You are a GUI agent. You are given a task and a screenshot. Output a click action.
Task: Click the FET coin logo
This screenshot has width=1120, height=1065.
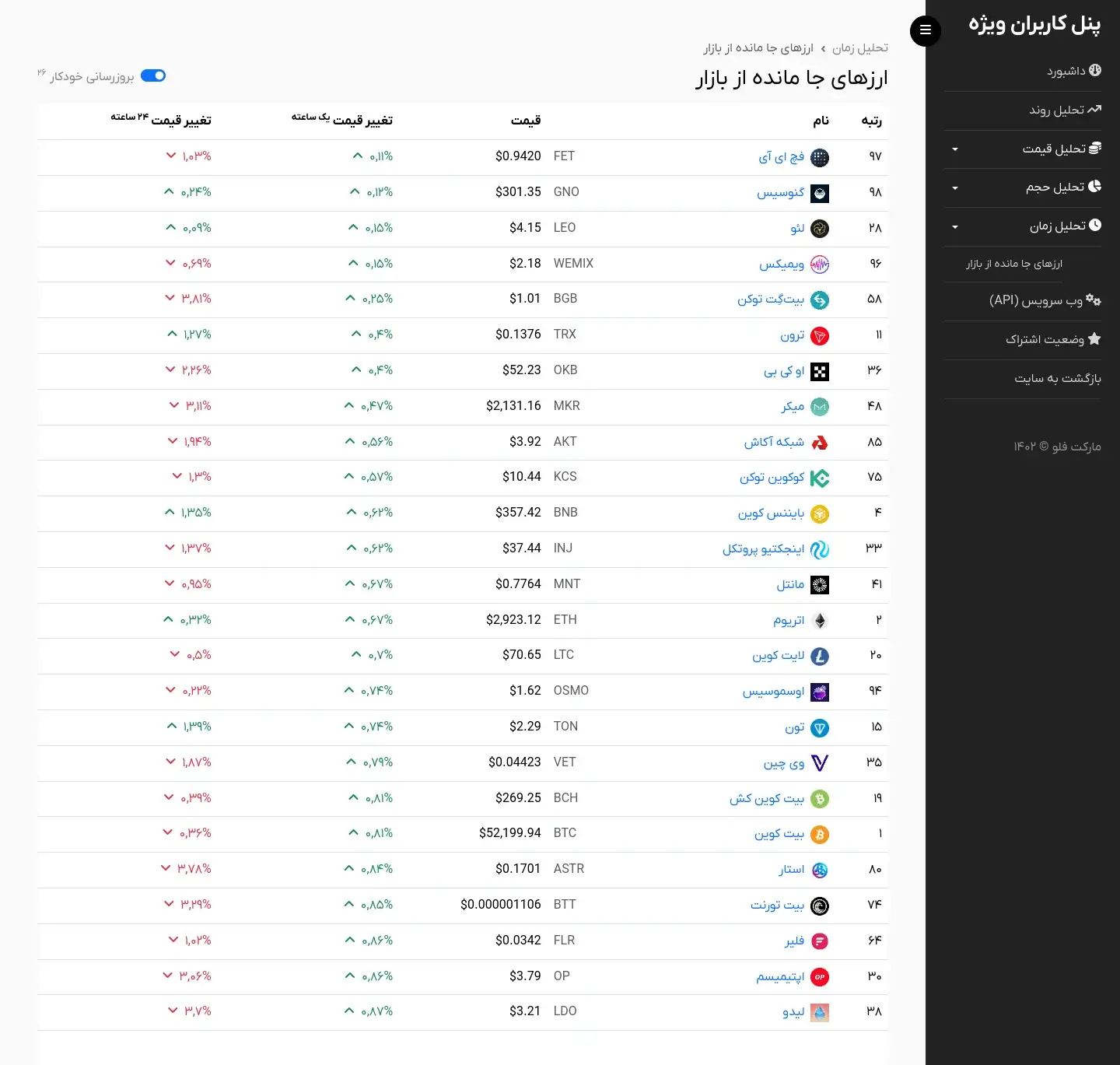820,158
